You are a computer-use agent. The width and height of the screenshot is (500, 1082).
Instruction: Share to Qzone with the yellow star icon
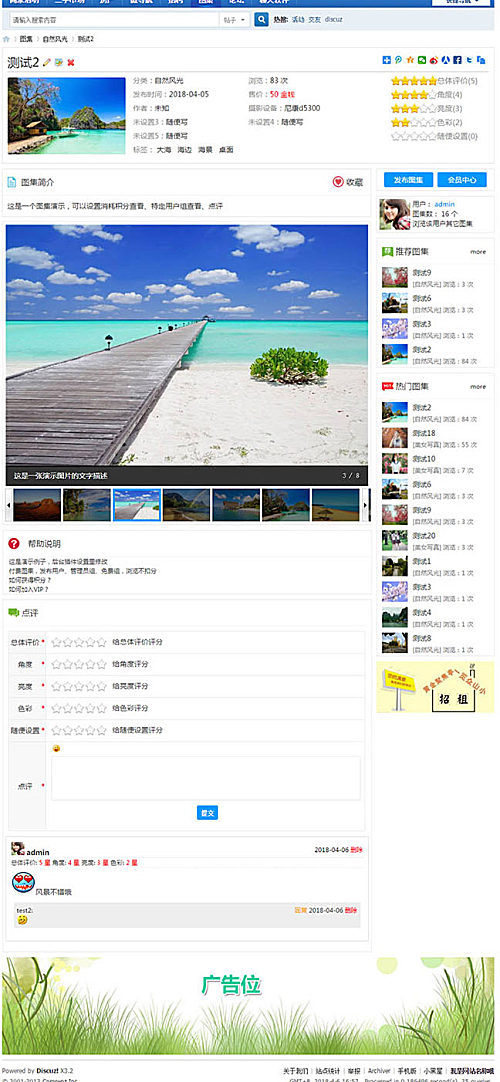410,61
